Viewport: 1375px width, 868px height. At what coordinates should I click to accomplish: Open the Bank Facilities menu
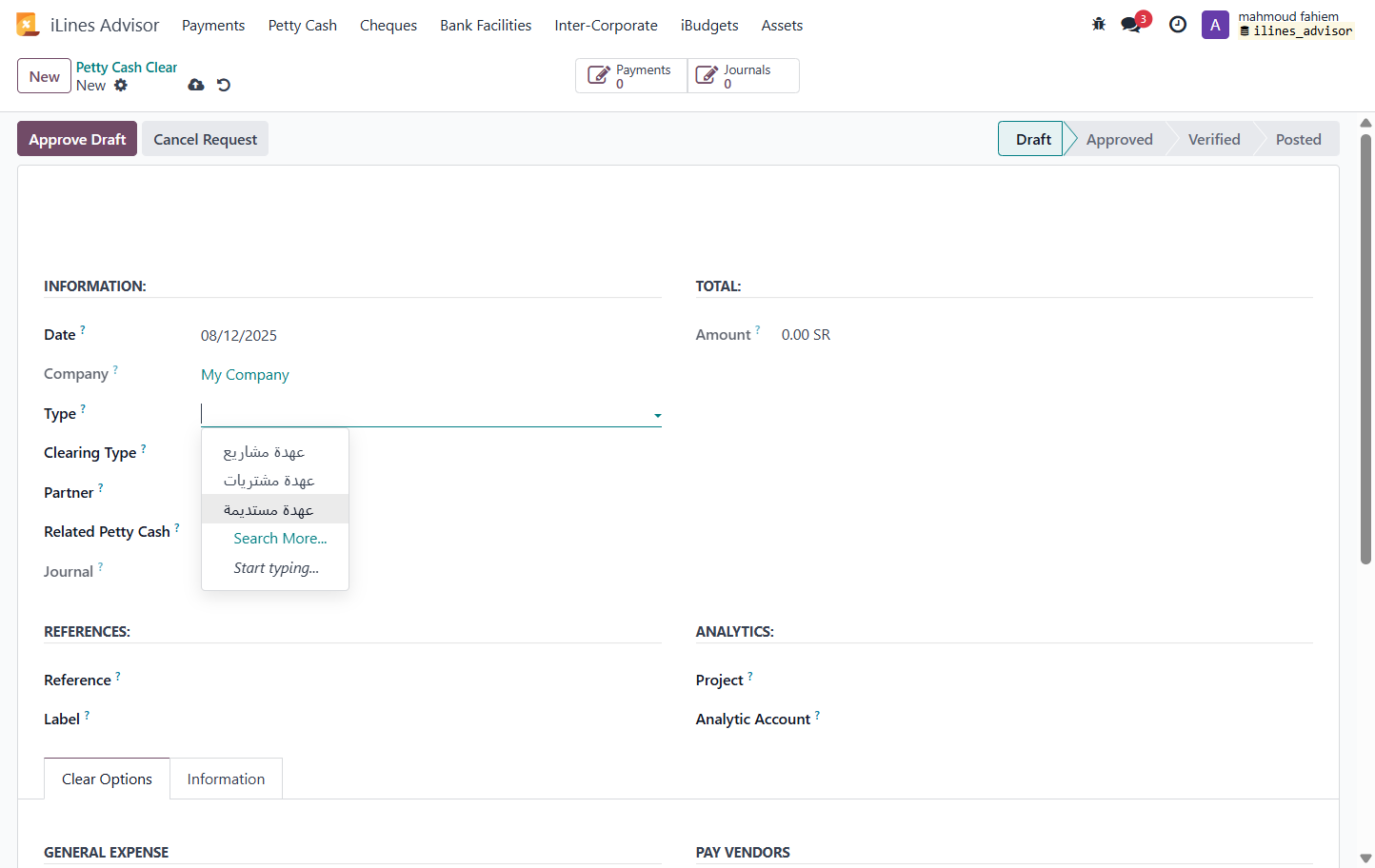click(486, 26)
